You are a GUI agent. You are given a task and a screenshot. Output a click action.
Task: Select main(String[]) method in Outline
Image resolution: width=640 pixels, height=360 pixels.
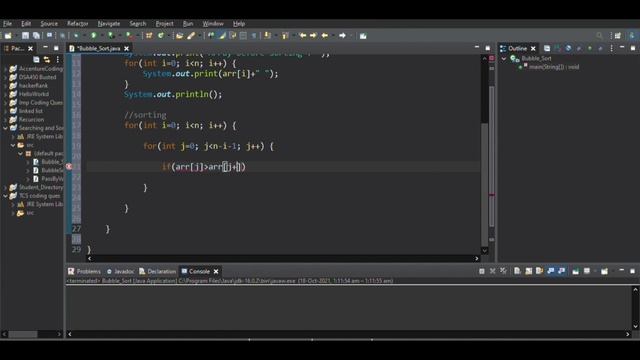coord(554,67)
